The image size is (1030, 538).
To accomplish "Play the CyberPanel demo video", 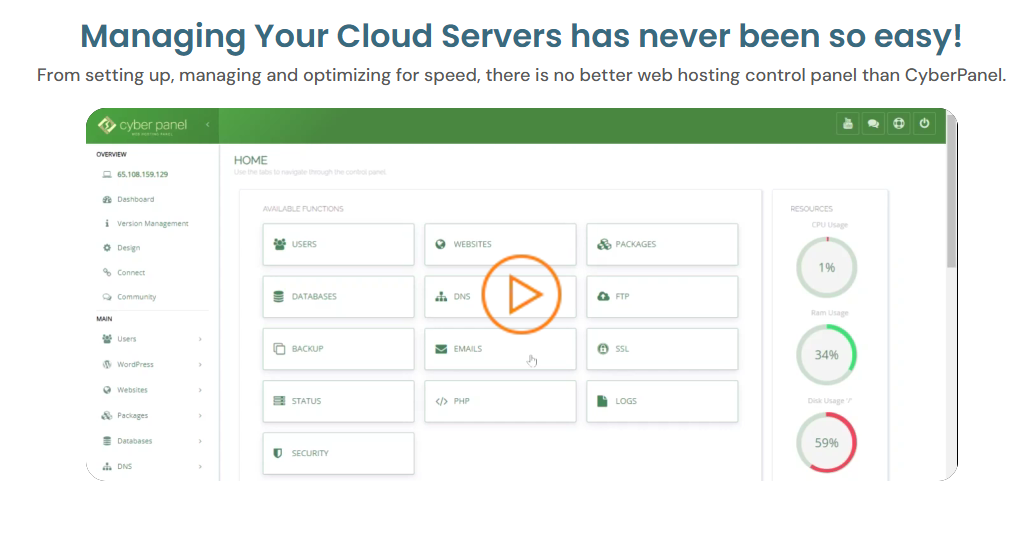I will click(x=521, y=294).
